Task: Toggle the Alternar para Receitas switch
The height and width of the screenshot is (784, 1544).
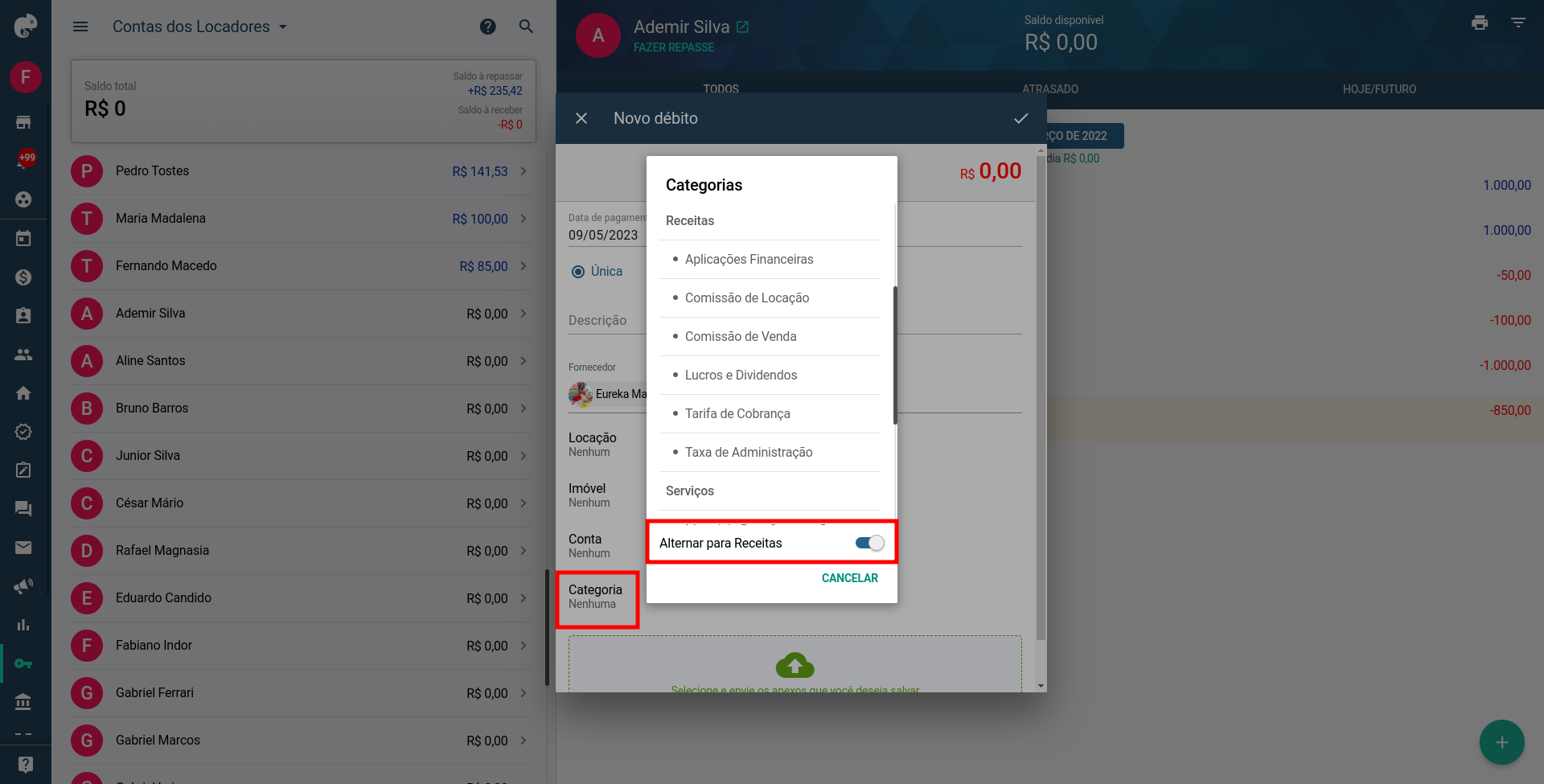Action: [x=869, y=543]
